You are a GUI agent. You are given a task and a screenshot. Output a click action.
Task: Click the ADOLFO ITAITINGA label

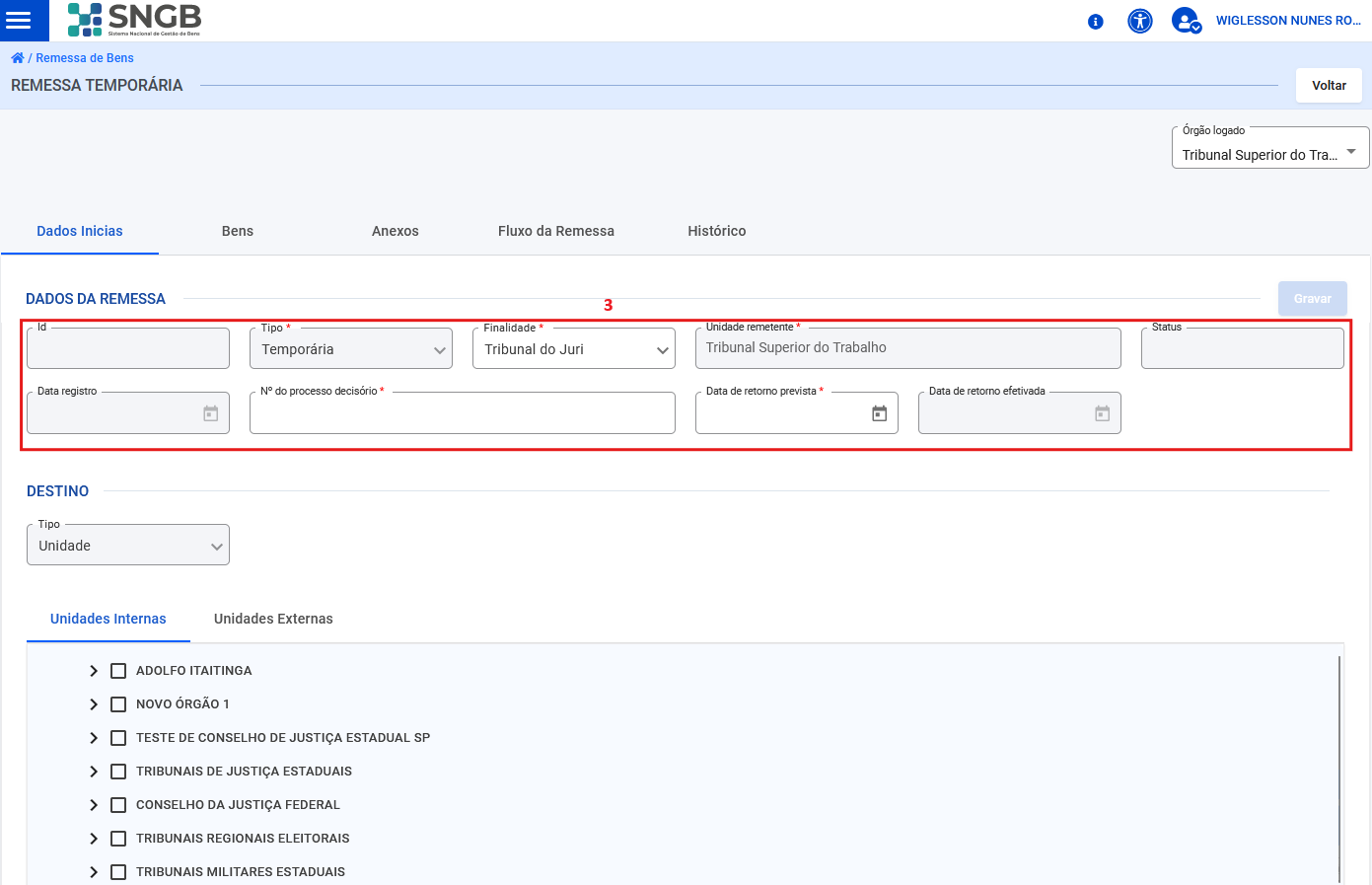[194, 671]
